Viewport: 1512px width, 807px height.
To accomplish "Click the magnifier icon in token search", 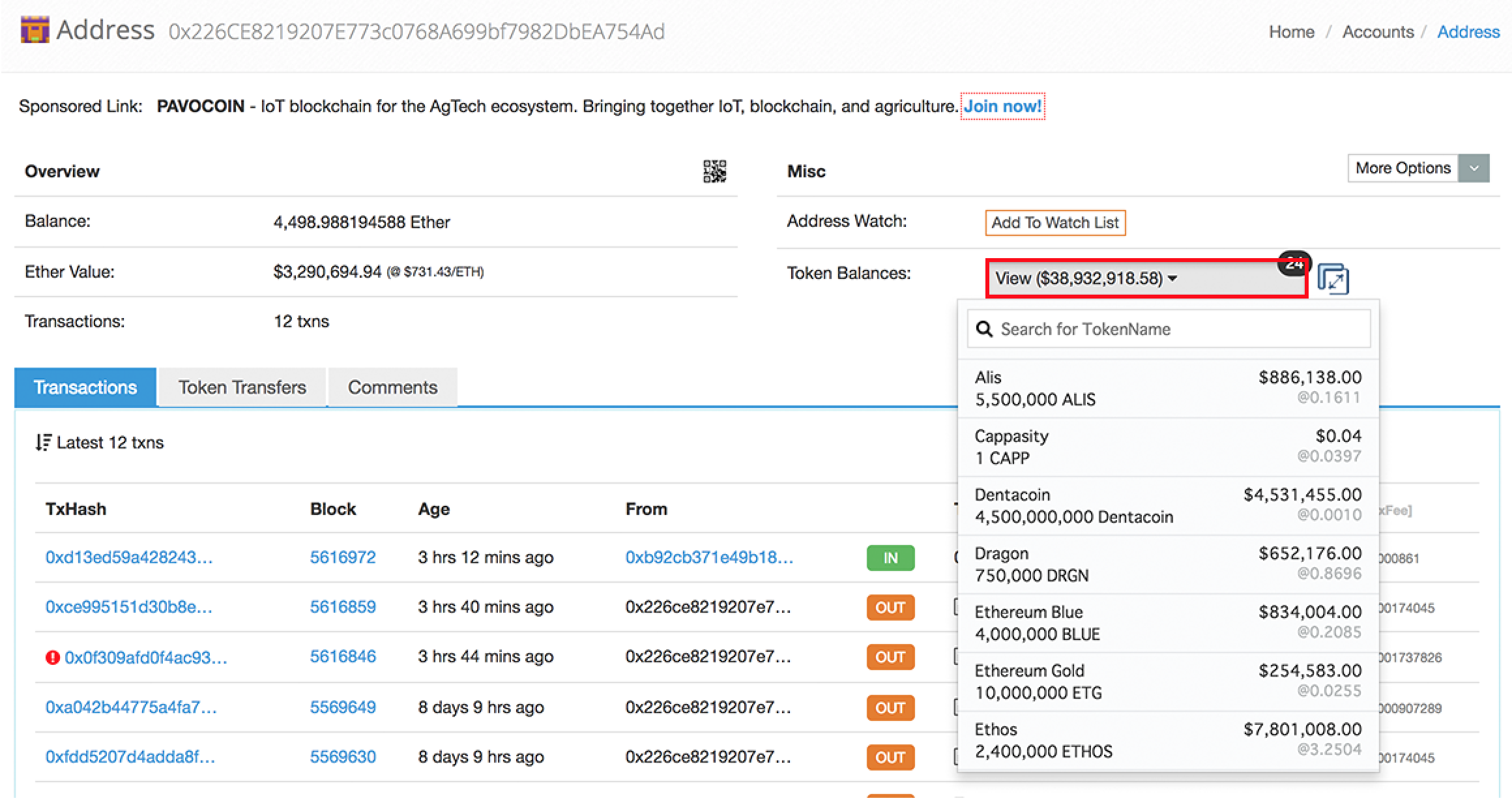I will [984, 329].
